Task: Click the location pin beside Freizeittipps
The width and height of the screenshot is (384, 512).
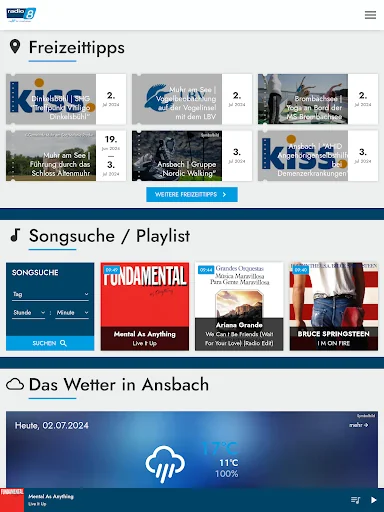Action: (x=15, y=47)
